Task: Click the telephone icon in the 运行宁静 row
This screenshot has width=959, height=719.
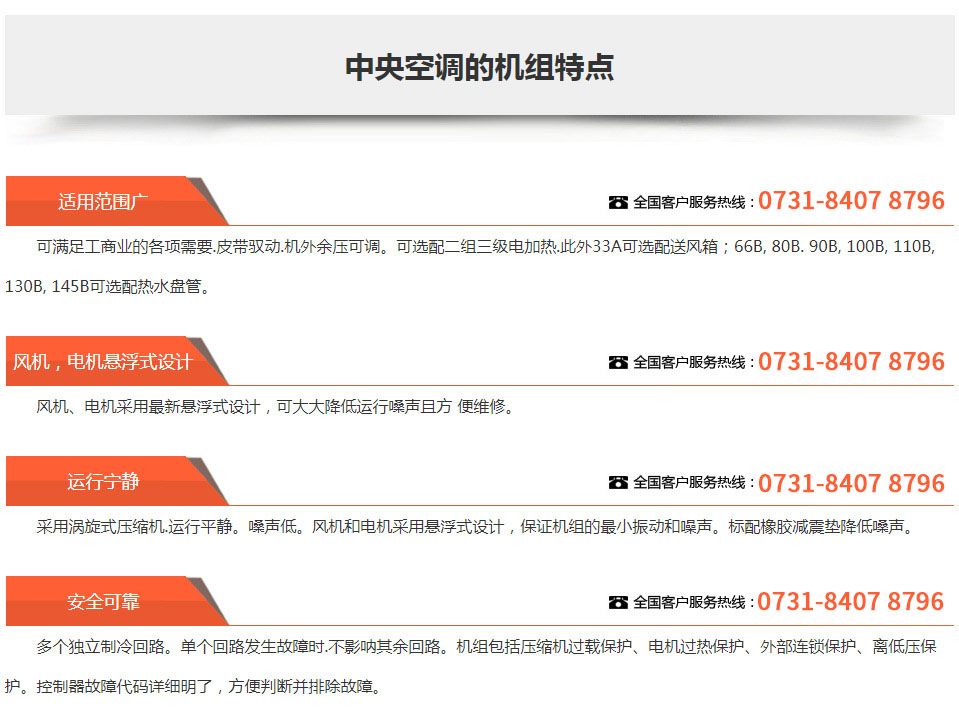Action: pyautogui.click(x=618, y=483)
